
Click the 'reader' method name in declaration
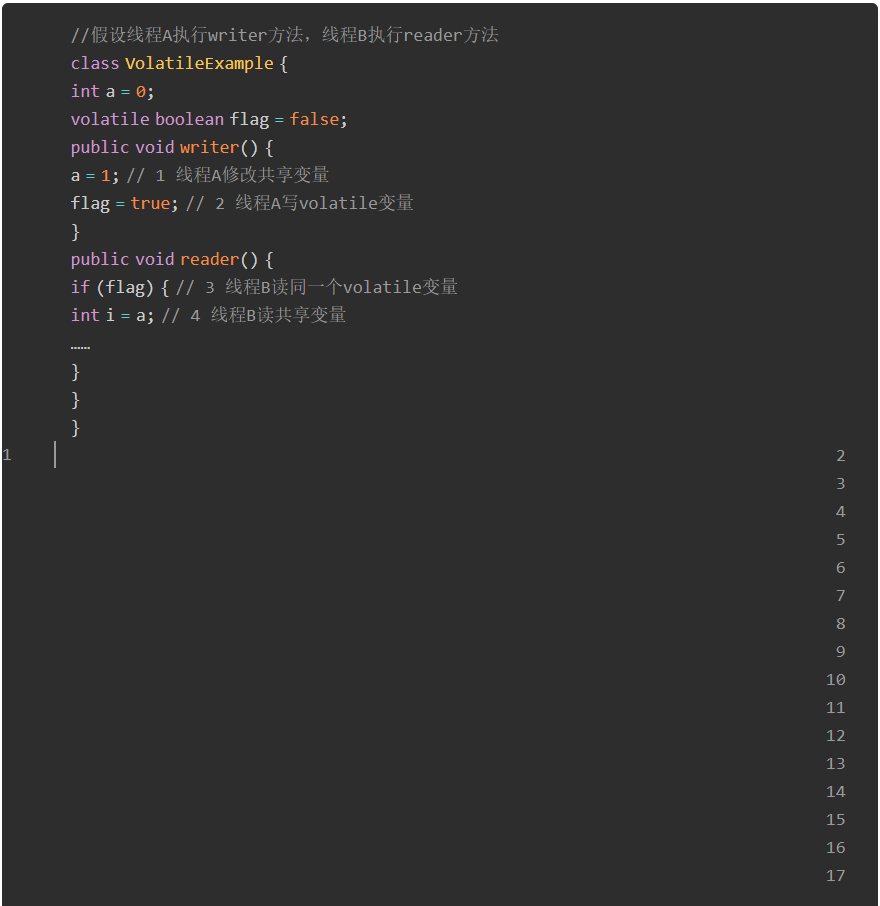209,259
